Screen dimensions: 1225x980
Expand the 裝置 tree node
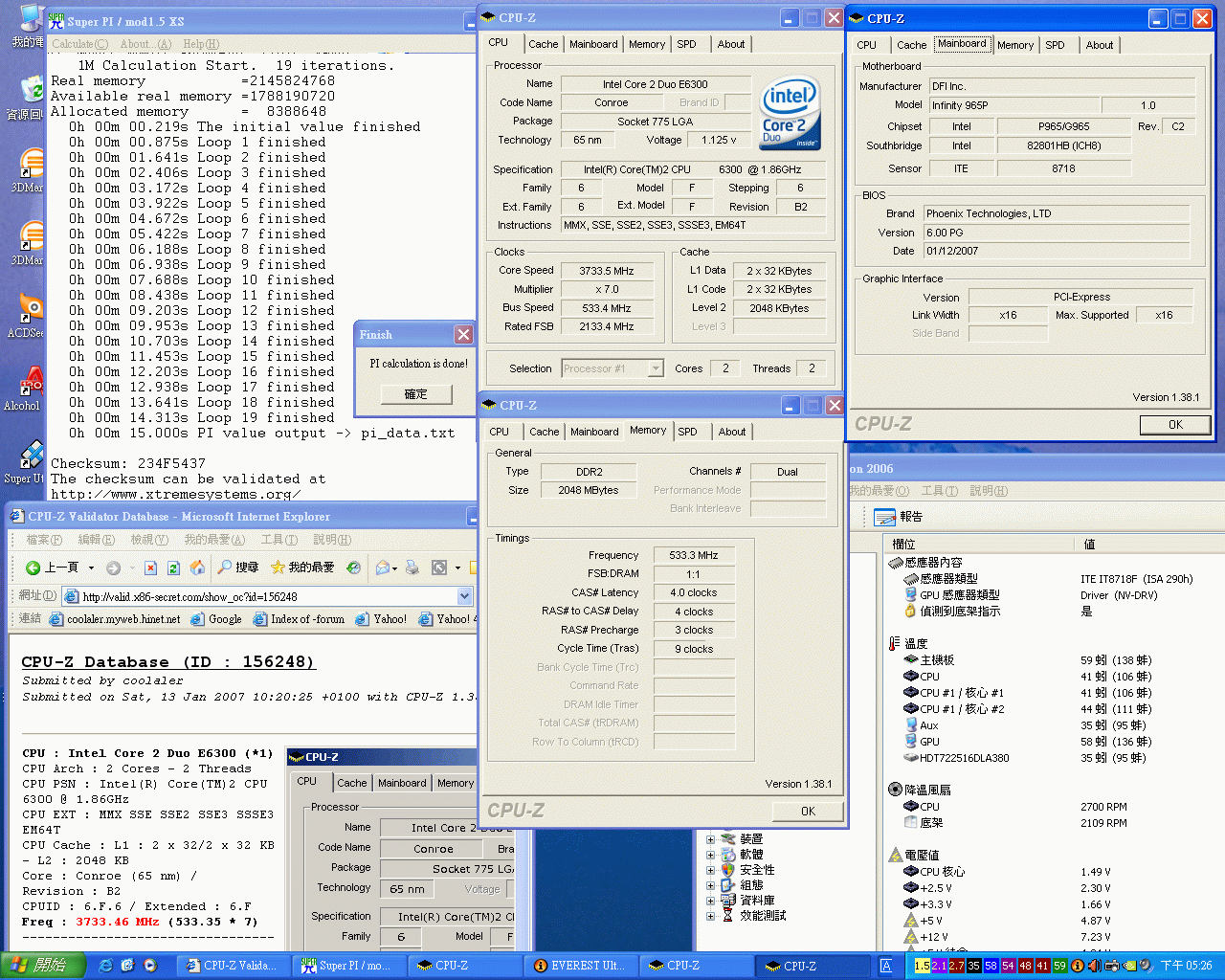(x=711, y=839)
